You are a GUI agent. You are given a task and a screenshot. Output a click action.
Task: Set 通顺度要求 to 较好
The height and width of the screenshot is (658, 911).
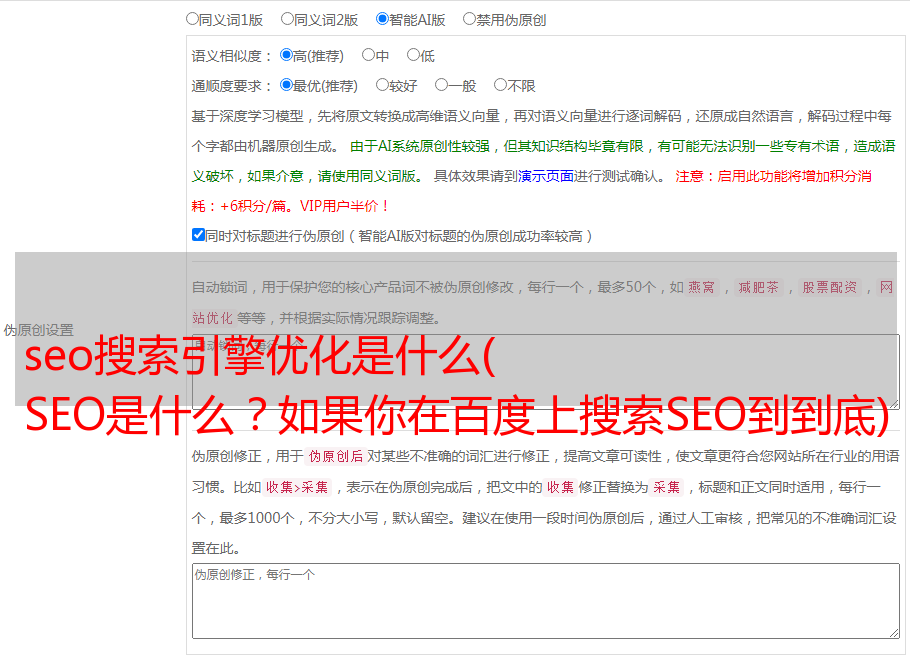tap(382, 85)
